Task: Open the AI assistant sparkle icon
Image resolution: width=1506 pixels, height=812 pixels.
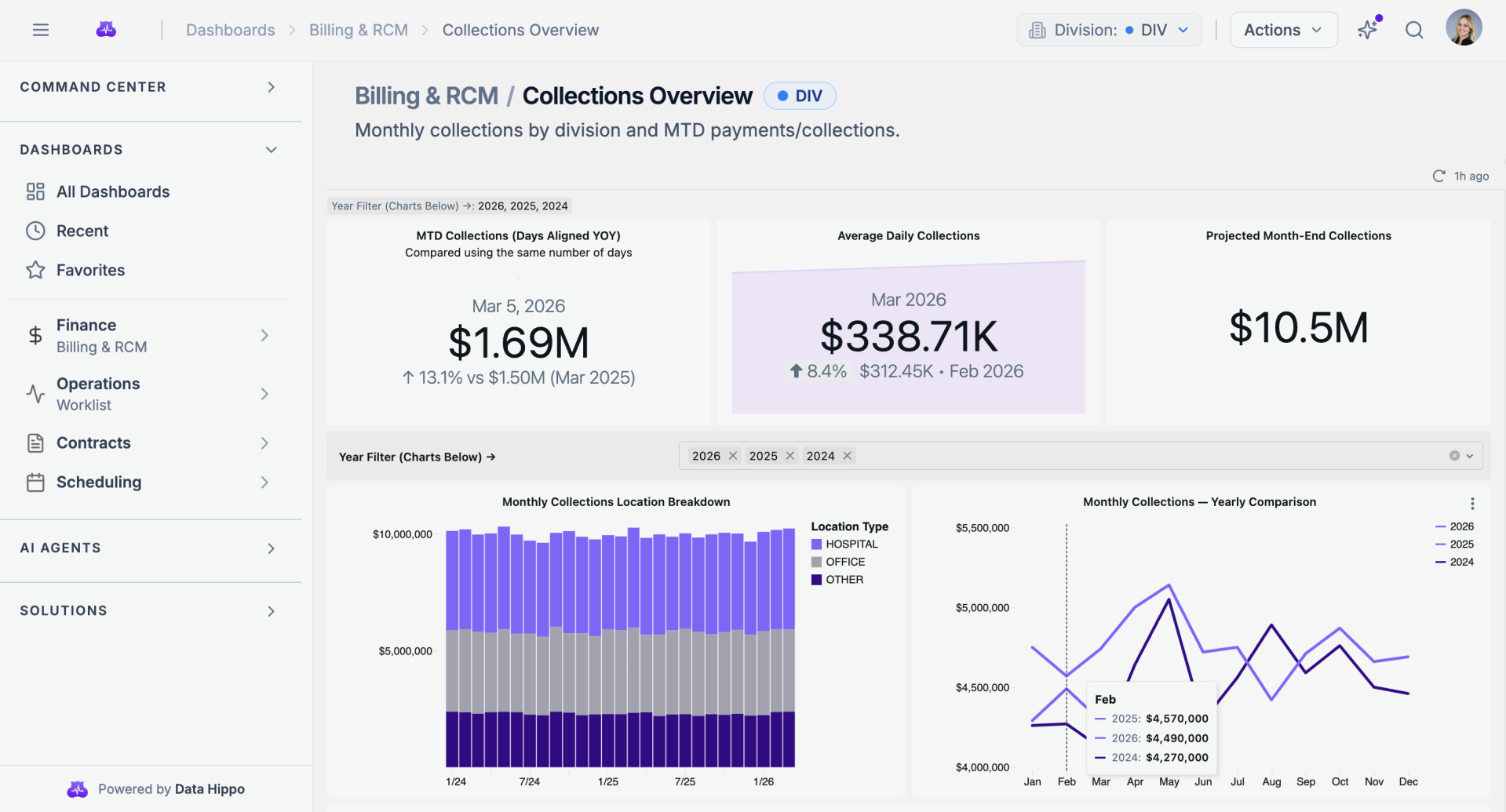Action: coord(1367,29)
